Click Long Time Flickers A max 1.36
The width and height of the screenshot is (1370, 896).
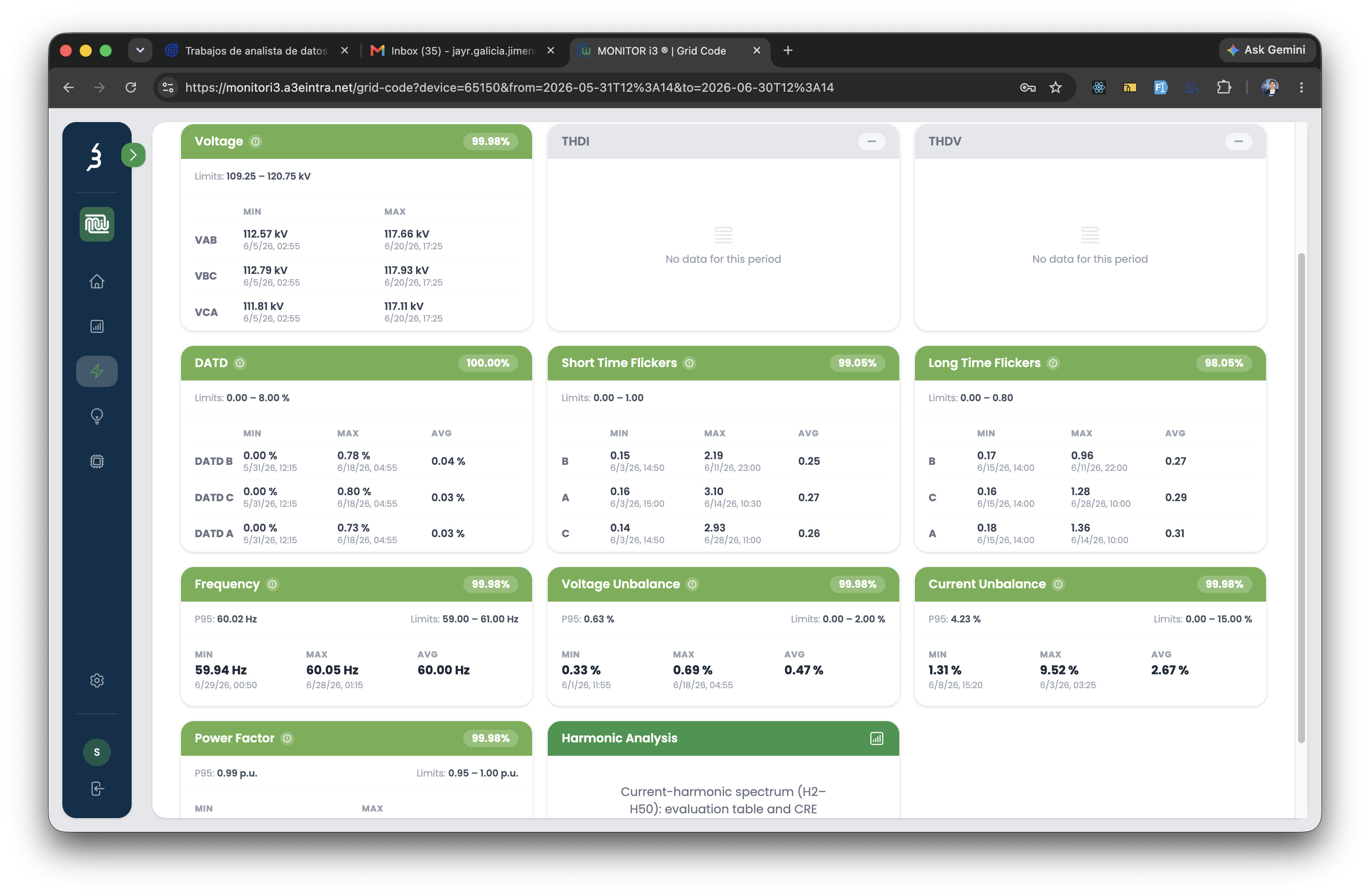pyautogui.click(x=1080, y=528)
